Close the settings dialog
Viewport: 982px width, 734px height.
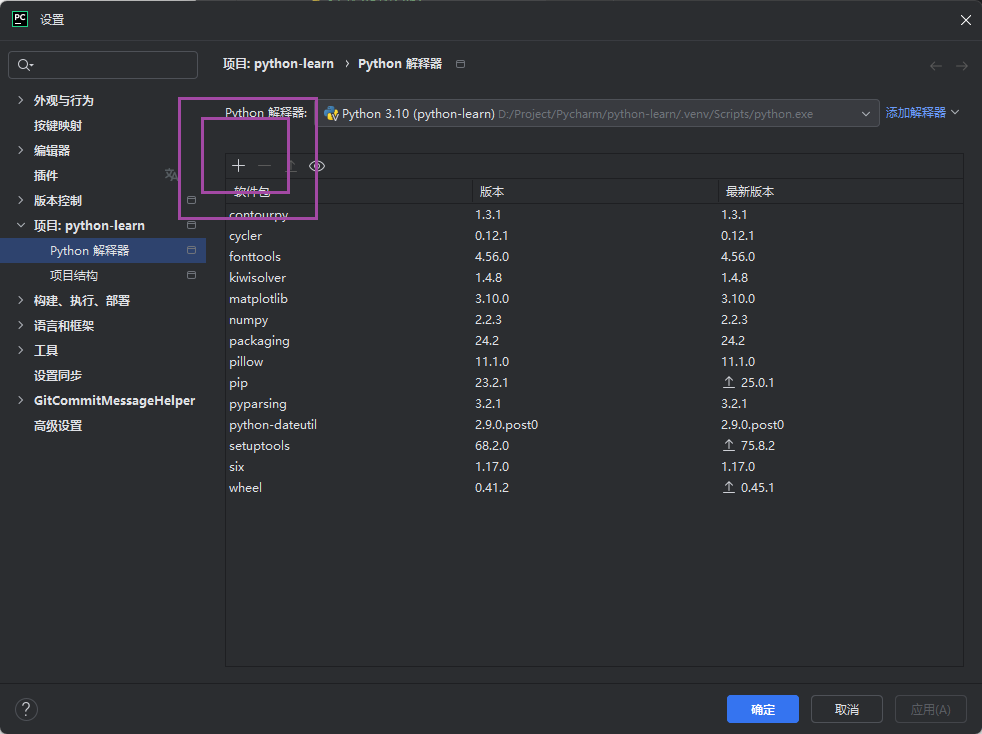coord(965,20)
